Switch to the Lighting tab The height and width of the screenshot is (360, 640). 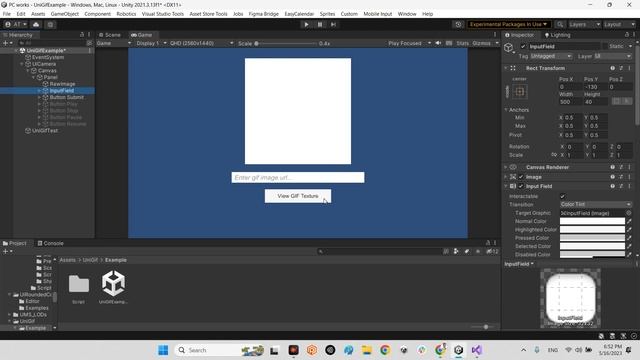557,35
